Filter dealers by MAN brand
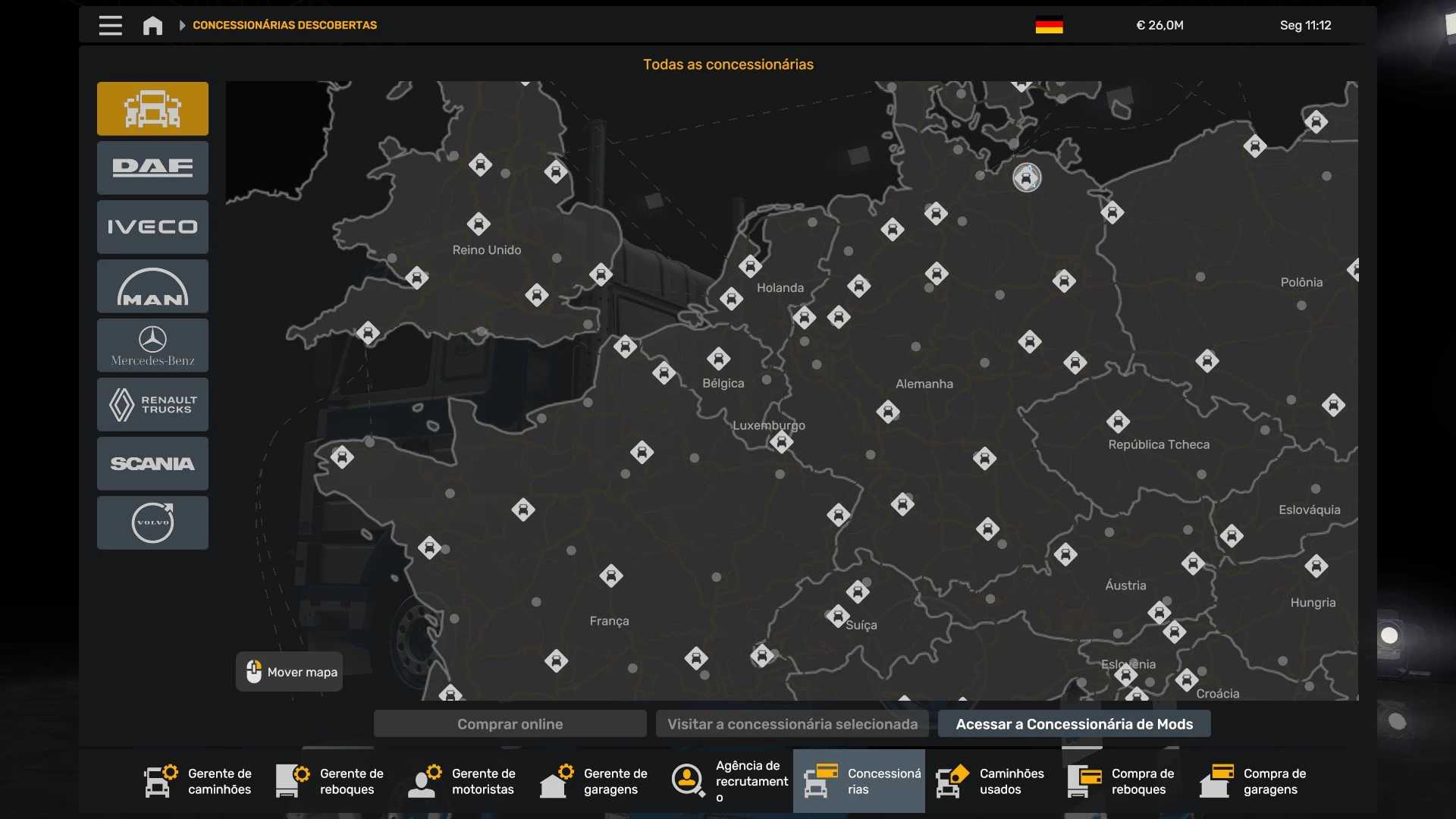Viewport: 1456px width, 819px height. [x=152, y=286]
